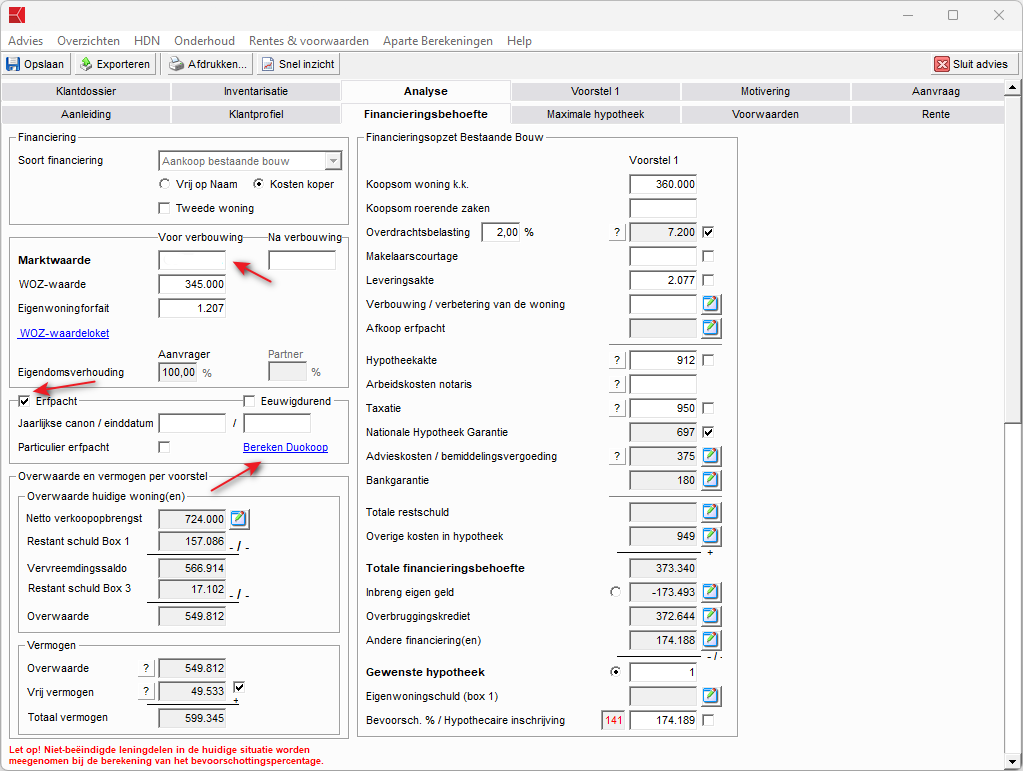Image resolution: width=1023 pixels, height=771 pixels.
Task: Click the scrollbar down arrow
Action: [1012, 761]
